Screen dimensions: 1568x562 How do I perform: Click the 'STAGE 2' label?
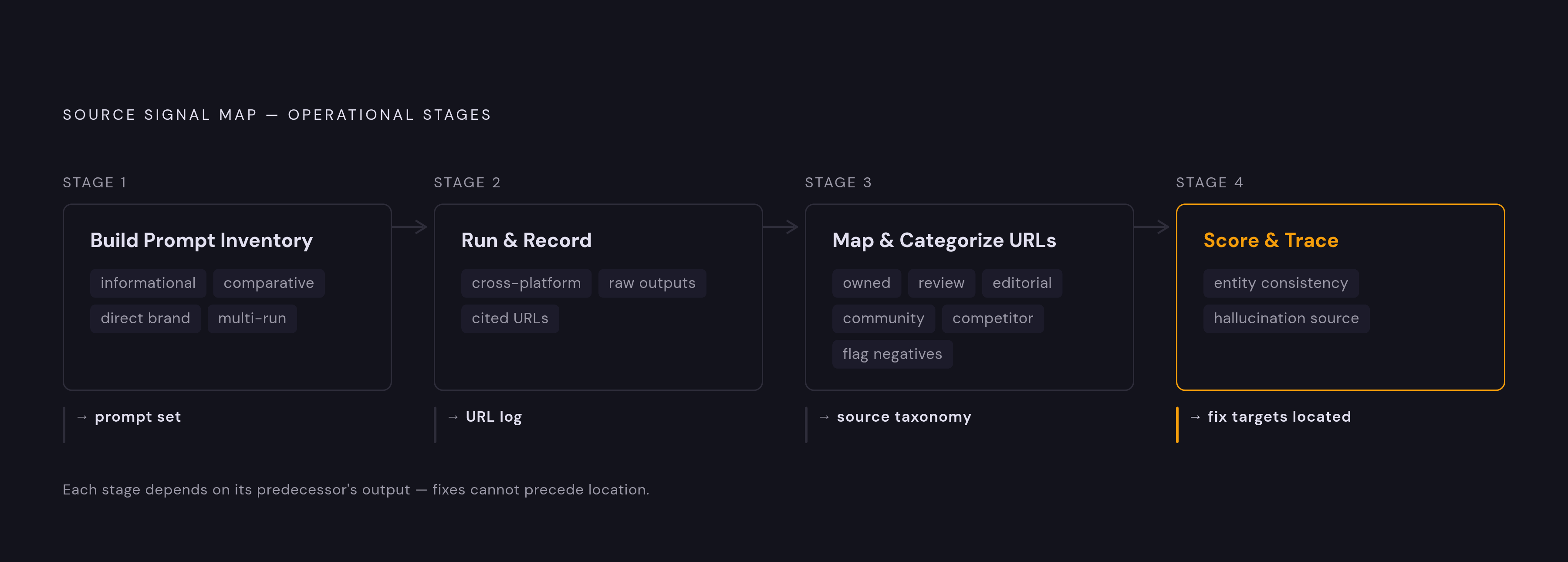point(467,183)
